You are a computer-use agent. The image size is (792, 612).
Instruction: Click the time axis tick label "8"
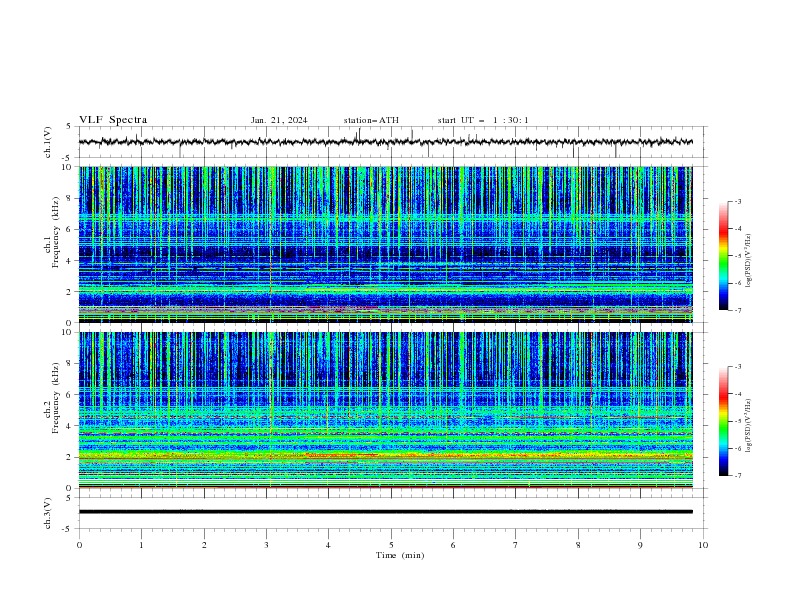click(578, 545)
